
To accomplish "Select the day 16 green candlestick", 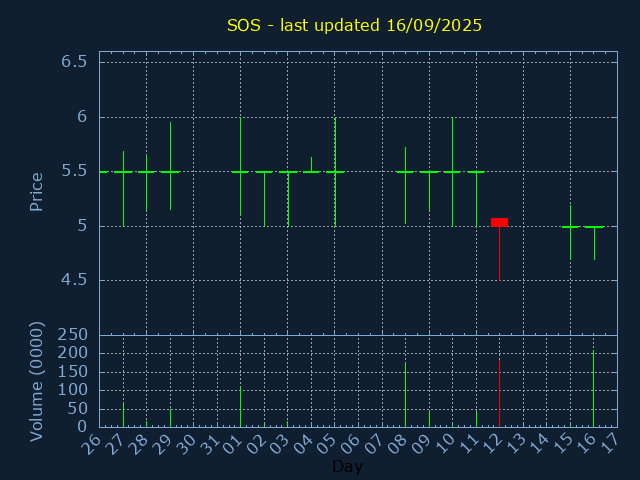I will [x=594, y=242].
